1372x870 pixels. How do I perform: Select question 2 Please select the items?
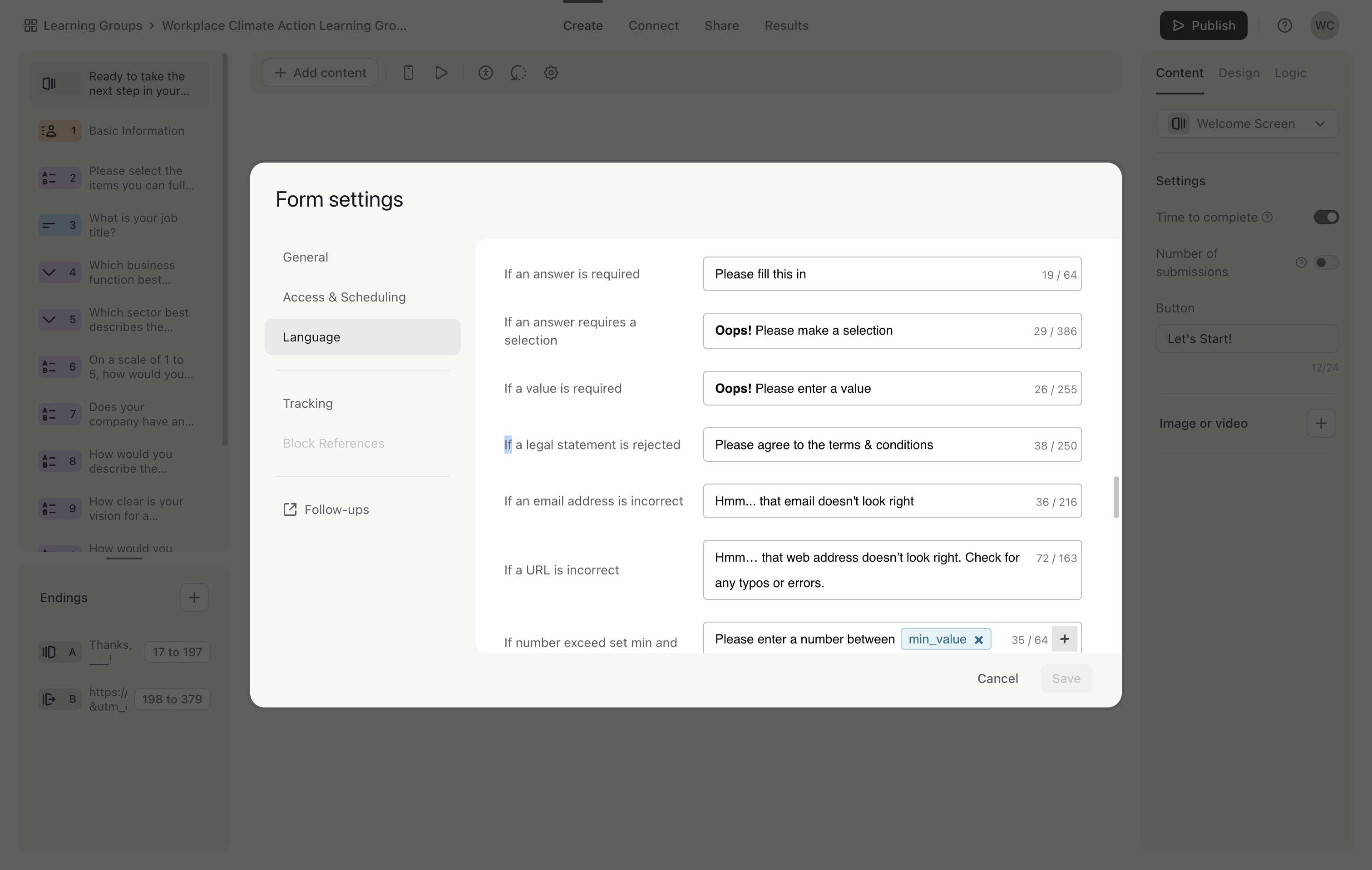click(119, 178)
